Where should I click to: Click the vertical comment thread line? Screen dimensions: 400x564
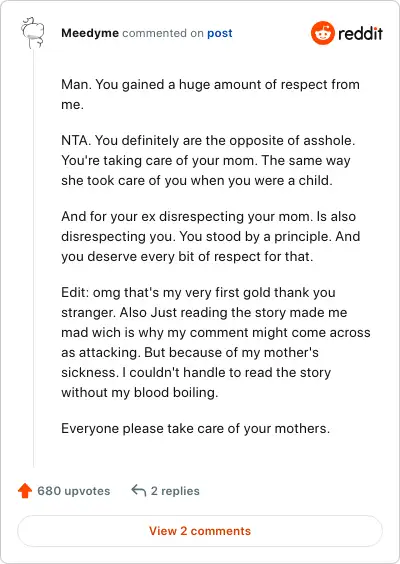click(x=33, y=258)
